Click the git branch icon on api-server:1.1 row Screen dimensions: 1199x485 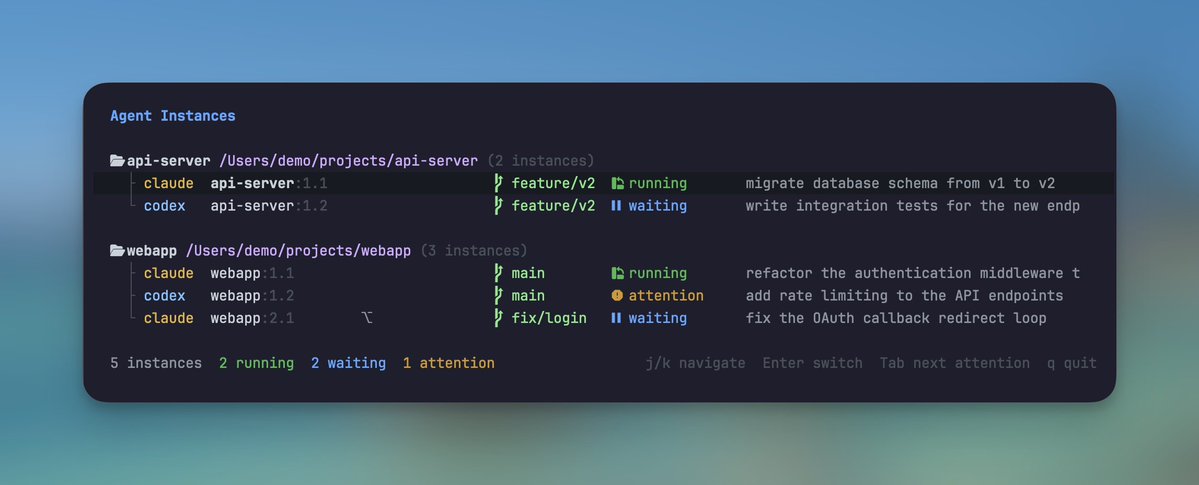coord(498,183)
